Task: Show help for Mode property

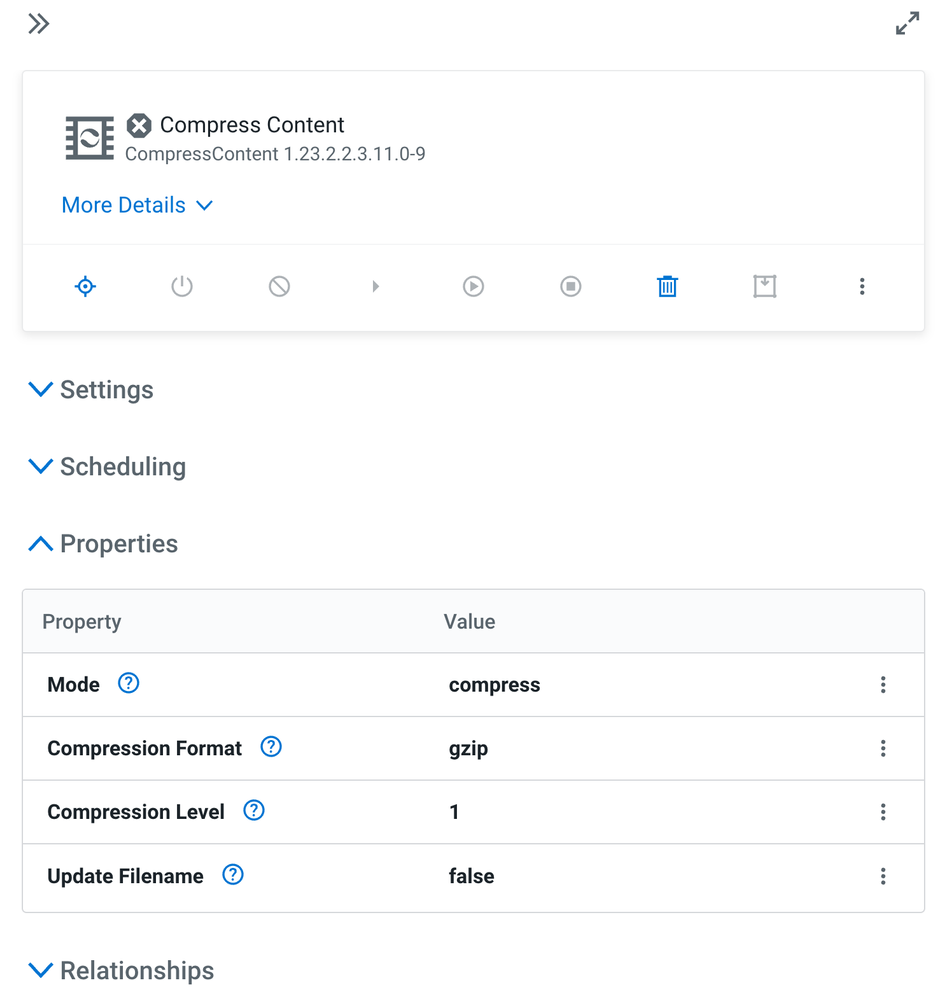Action: 129,683
